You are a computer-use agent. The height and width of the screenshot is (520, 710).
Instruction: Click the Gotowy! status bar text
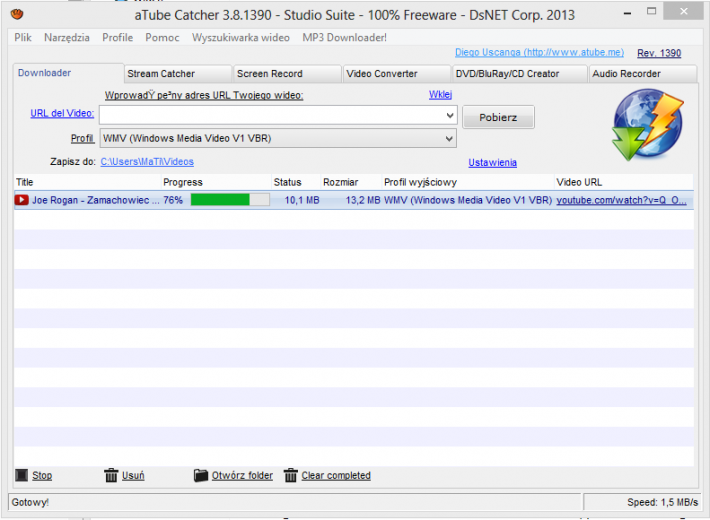pyautogui.click(x=30, y=502)
